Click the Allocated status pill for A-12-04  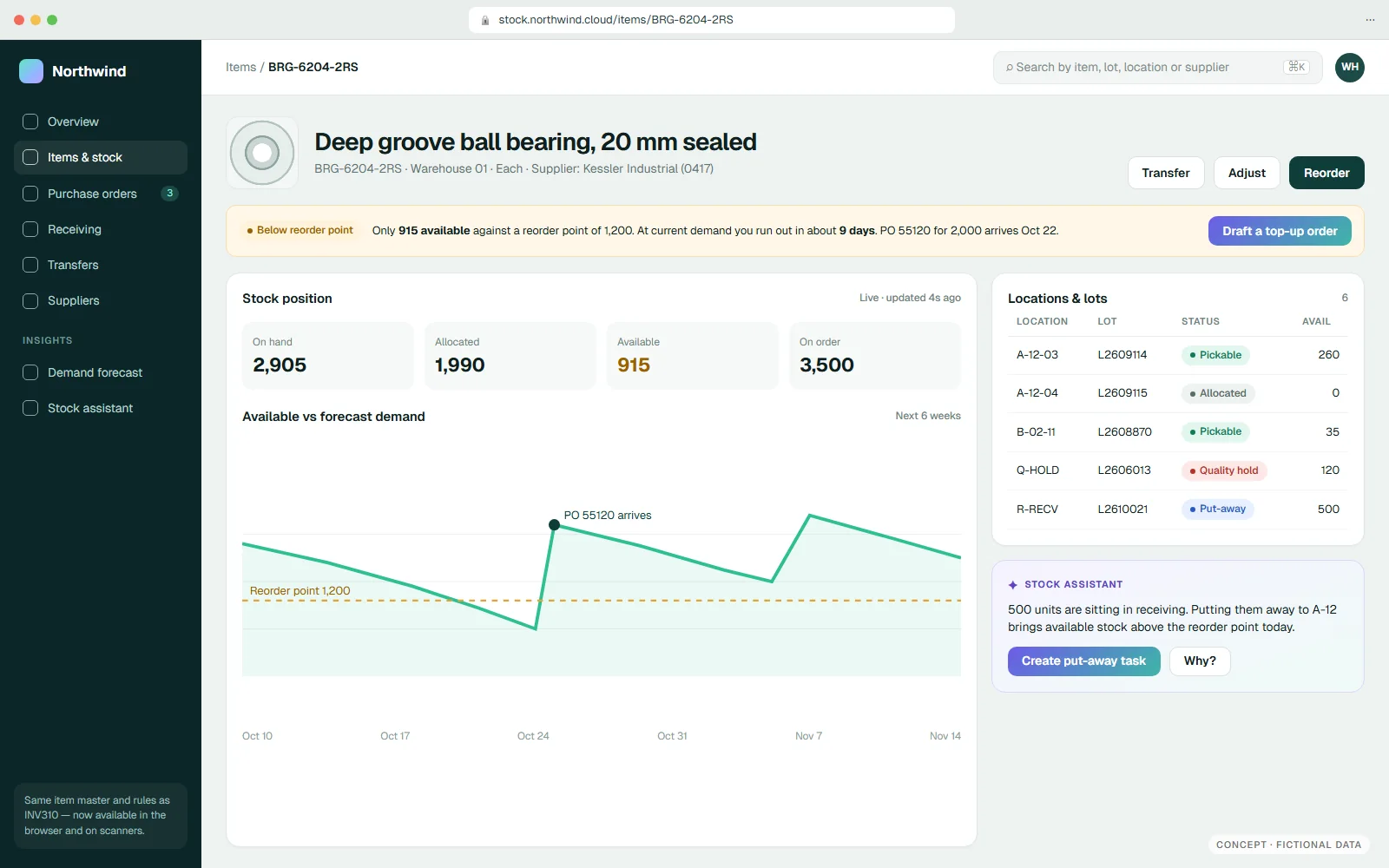[x=1218, y=393]
